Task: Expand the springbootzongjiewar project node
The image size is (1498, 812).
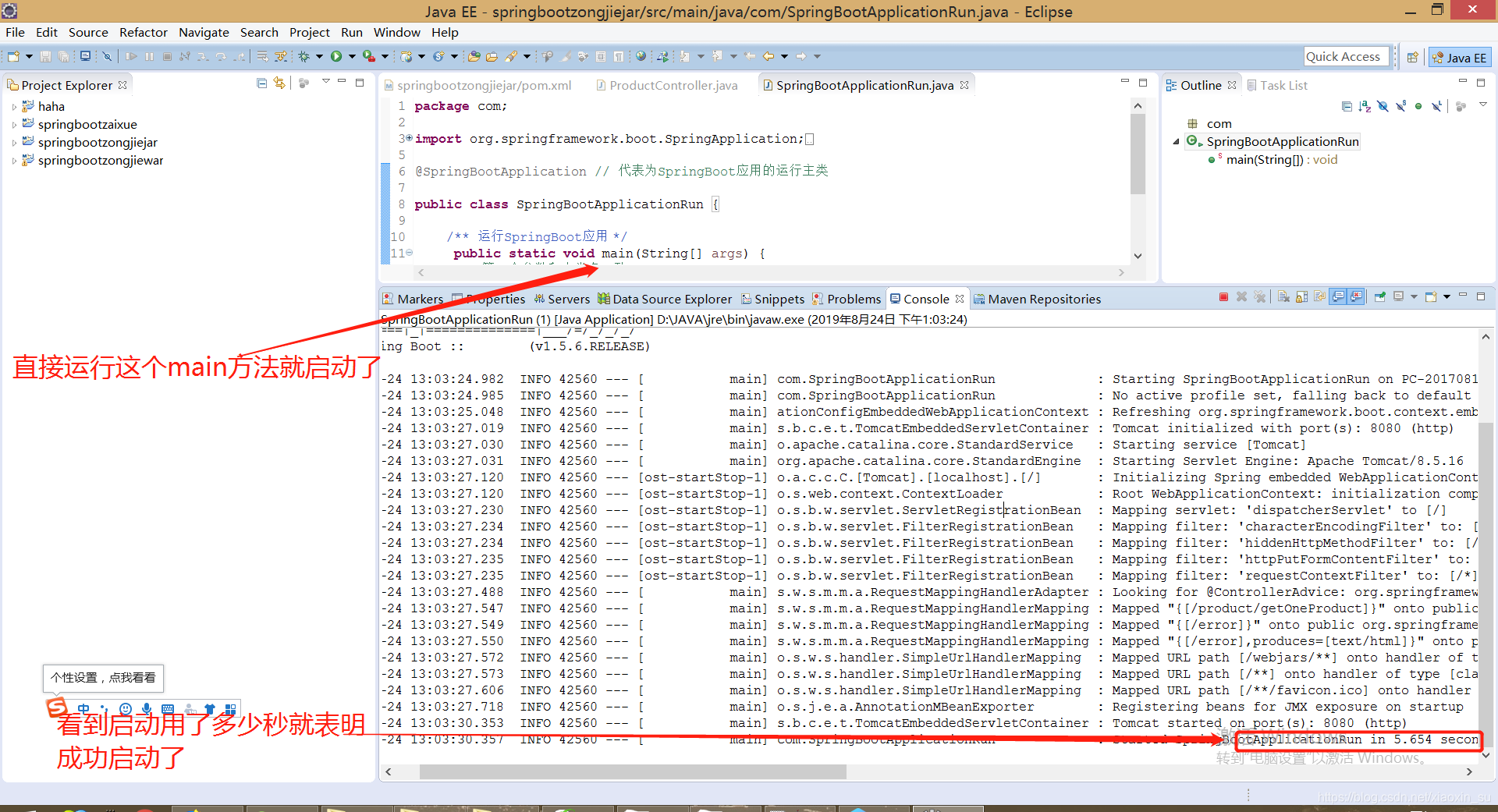Action: click(14, 161)
